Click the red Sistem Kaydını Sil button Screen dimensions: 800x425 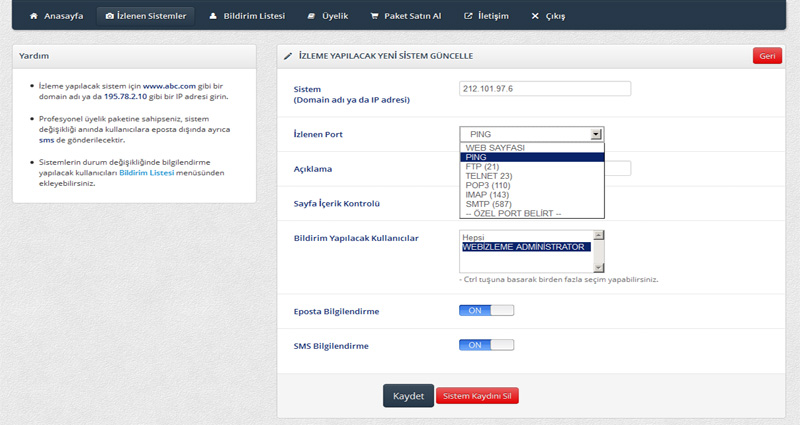(477, 396)
